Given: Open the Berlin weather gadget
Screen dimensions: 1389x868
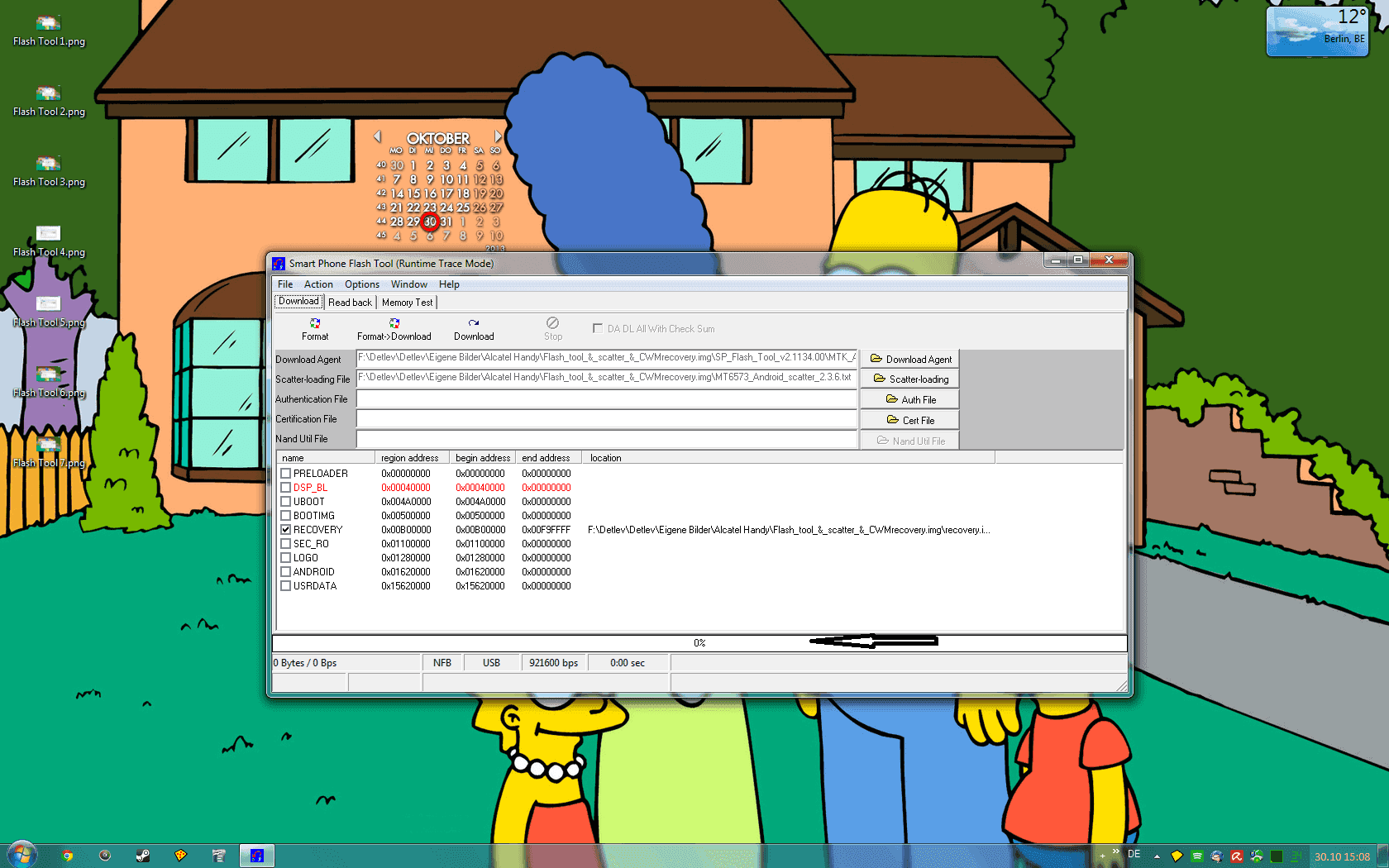Looking at the screenshot, I should click(x=1317, y=31).
